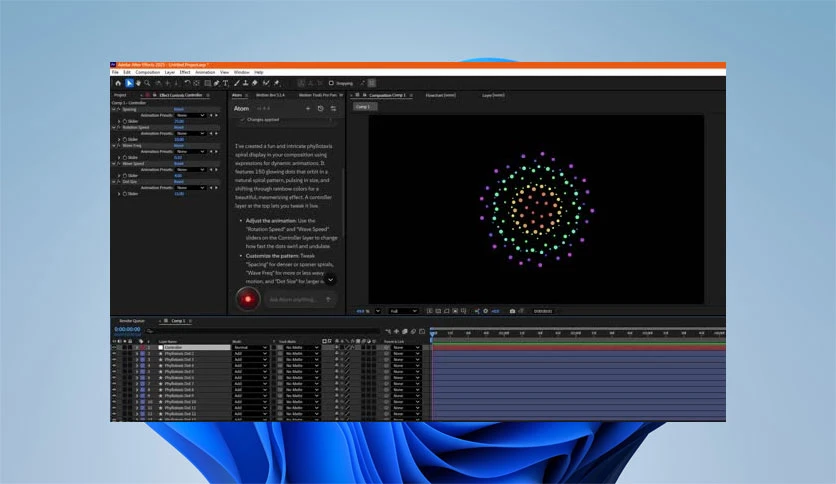The image size is (836, 484).
Task: Click the Controller layer white color swatch
Action: pos(160,348)
